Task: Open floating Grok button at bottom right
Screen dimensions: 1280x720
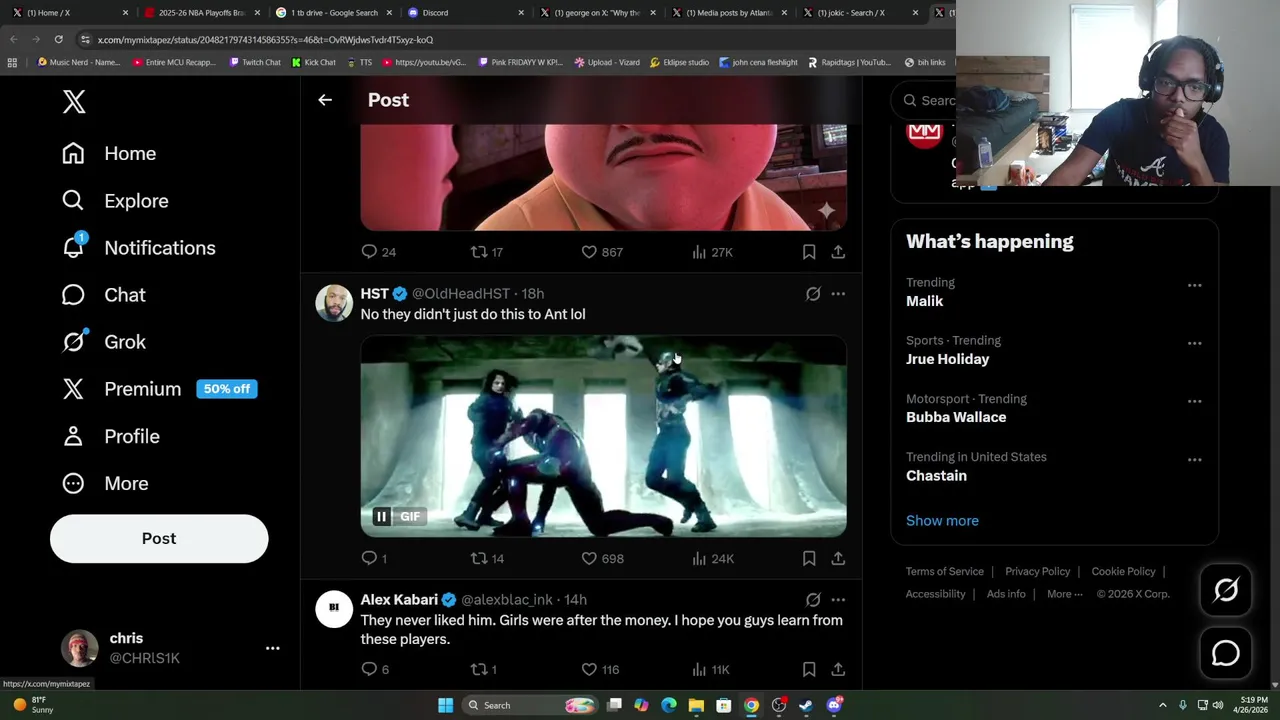Action: point(1226,590)
